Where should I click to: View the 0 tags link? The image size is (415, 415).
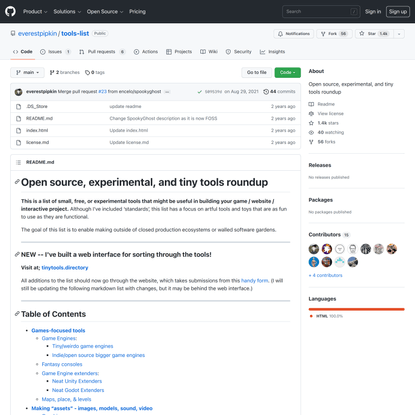pos(95,72)
